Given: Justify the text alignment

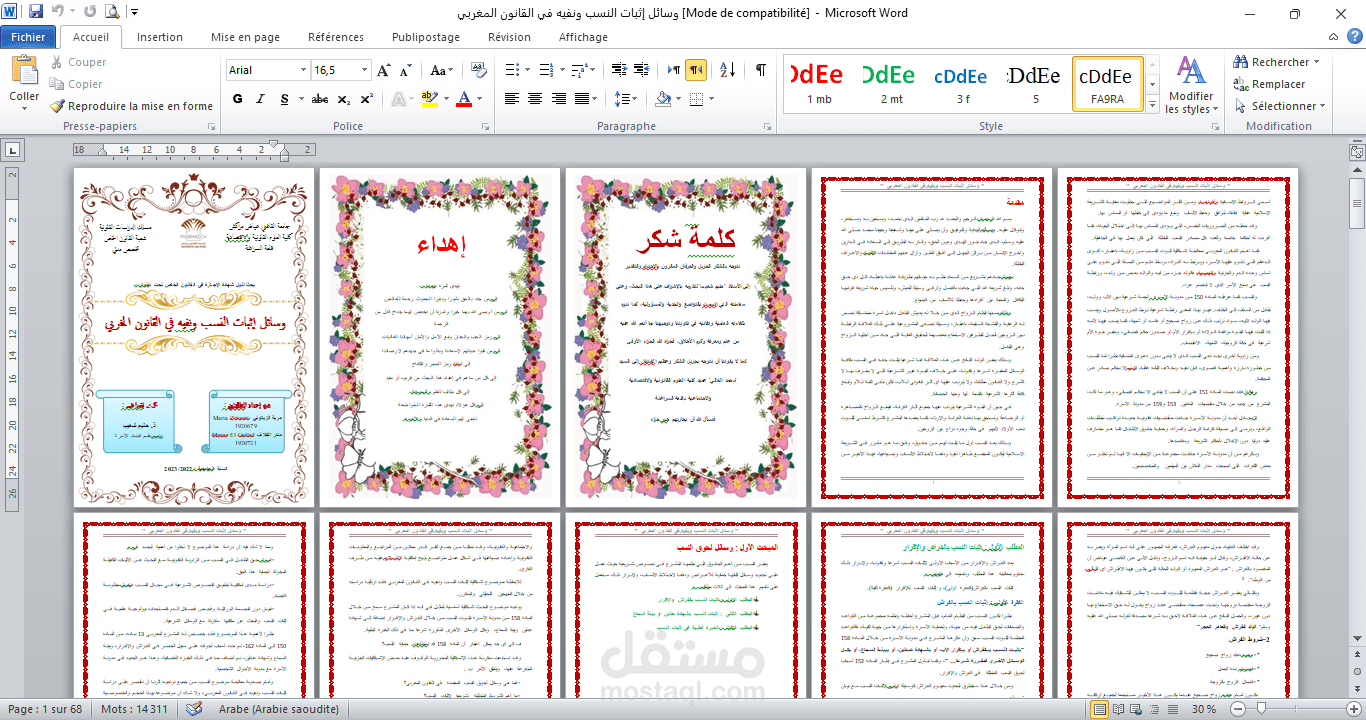Looking at the screenshot, I should 582,99.
